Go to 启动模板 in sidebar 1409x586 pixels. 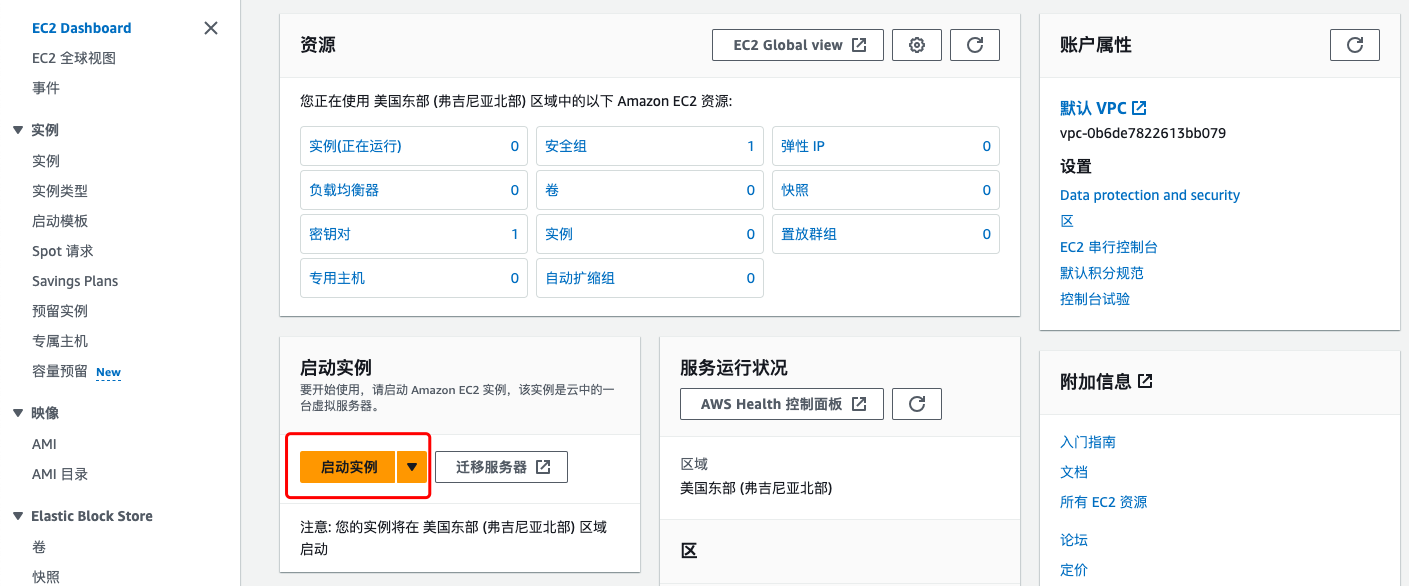click(60, 221)
